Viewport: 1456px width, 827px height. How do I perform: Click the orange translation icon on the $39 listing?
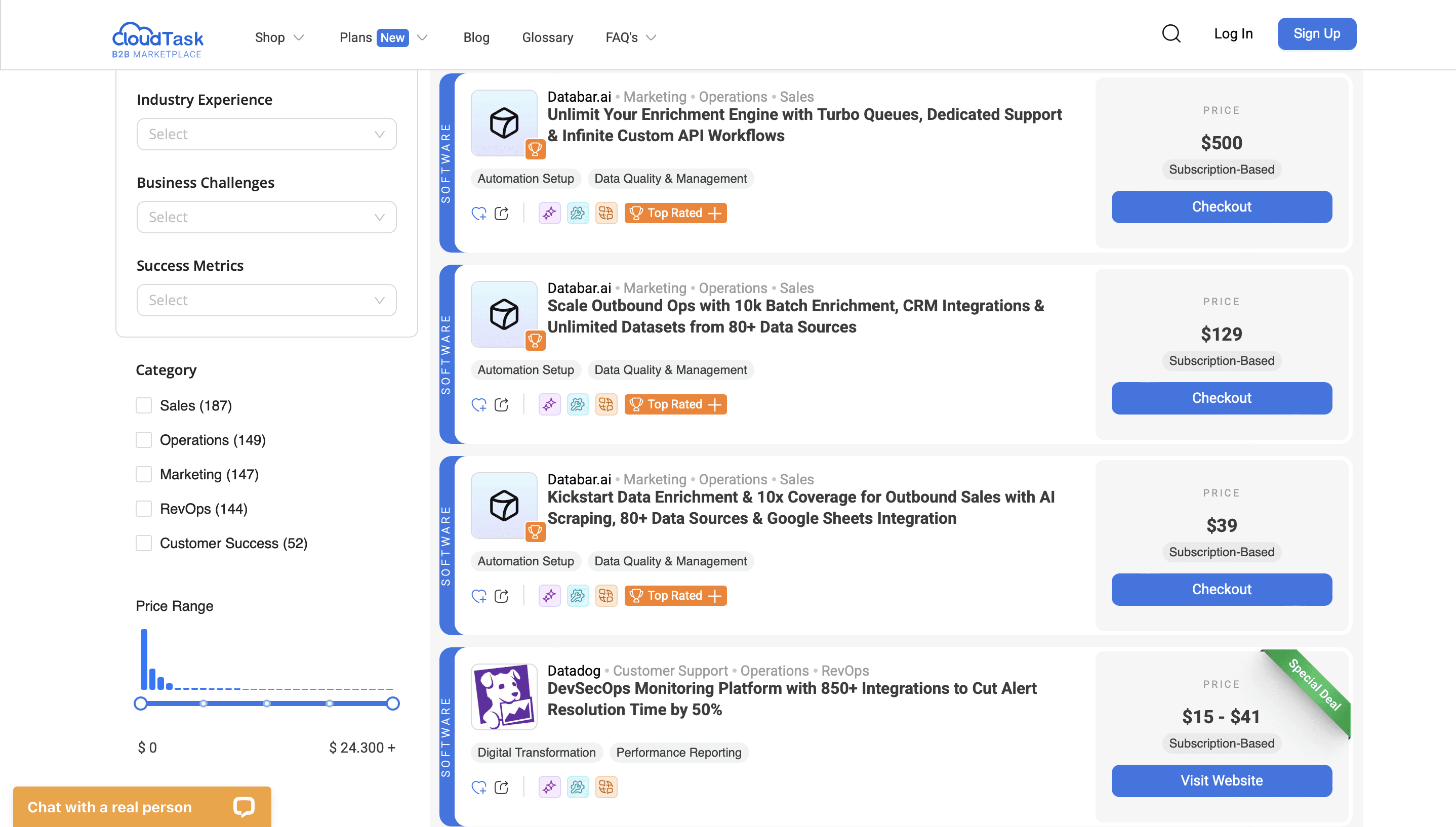[x=606, y=595]
